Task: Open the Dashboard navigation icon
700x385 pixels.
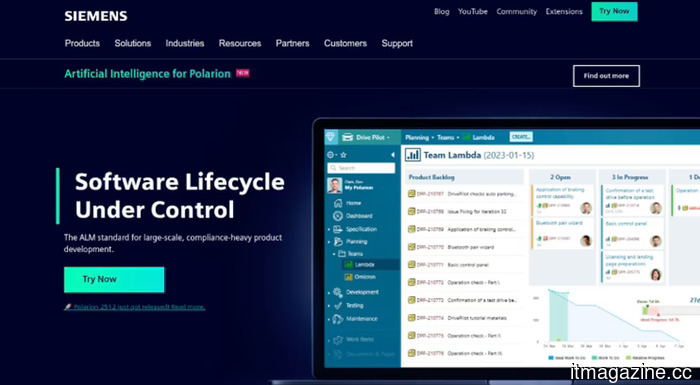Action: [338, 216]
